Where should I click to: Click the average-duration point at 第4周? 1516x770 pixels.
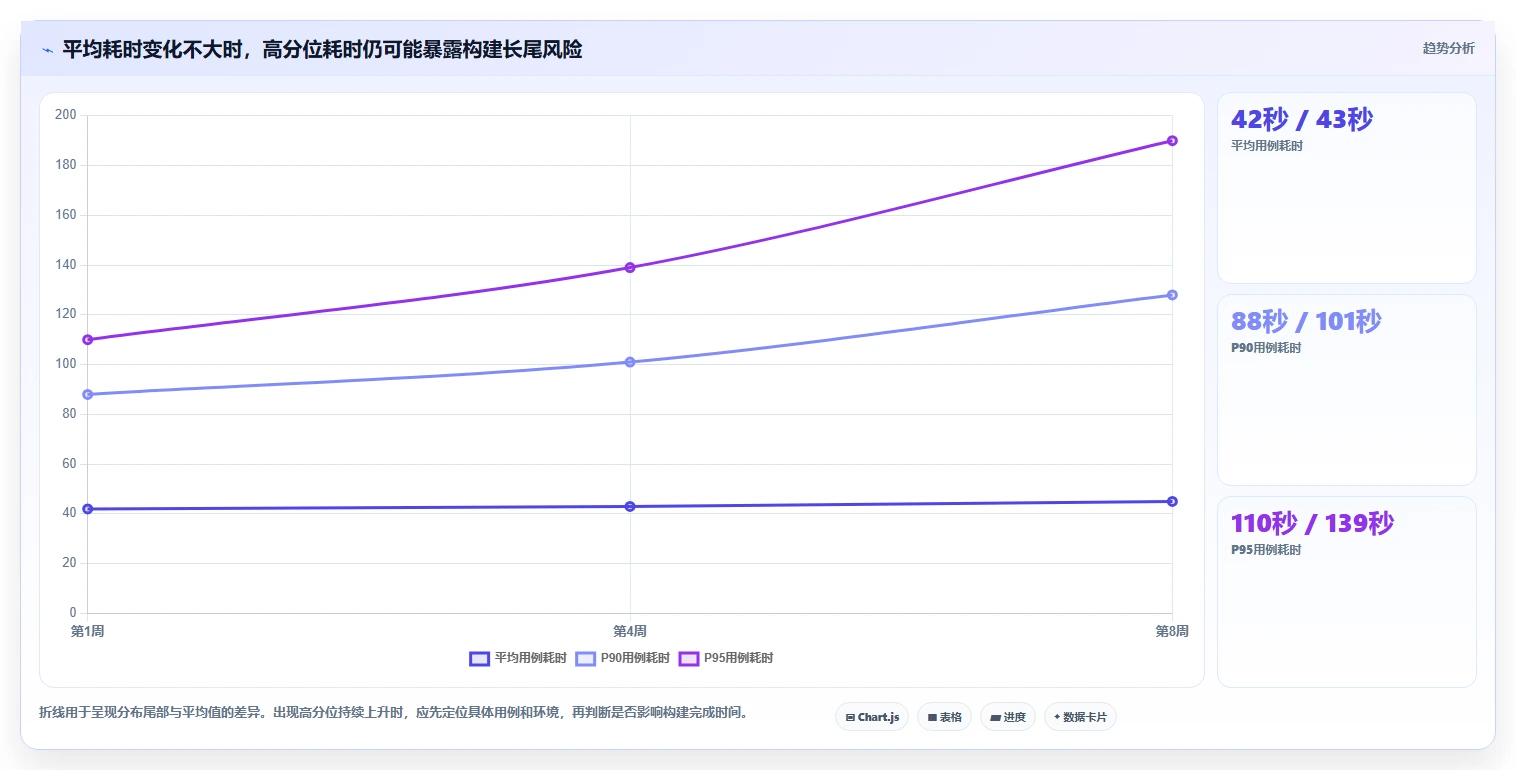coord(630,506)
